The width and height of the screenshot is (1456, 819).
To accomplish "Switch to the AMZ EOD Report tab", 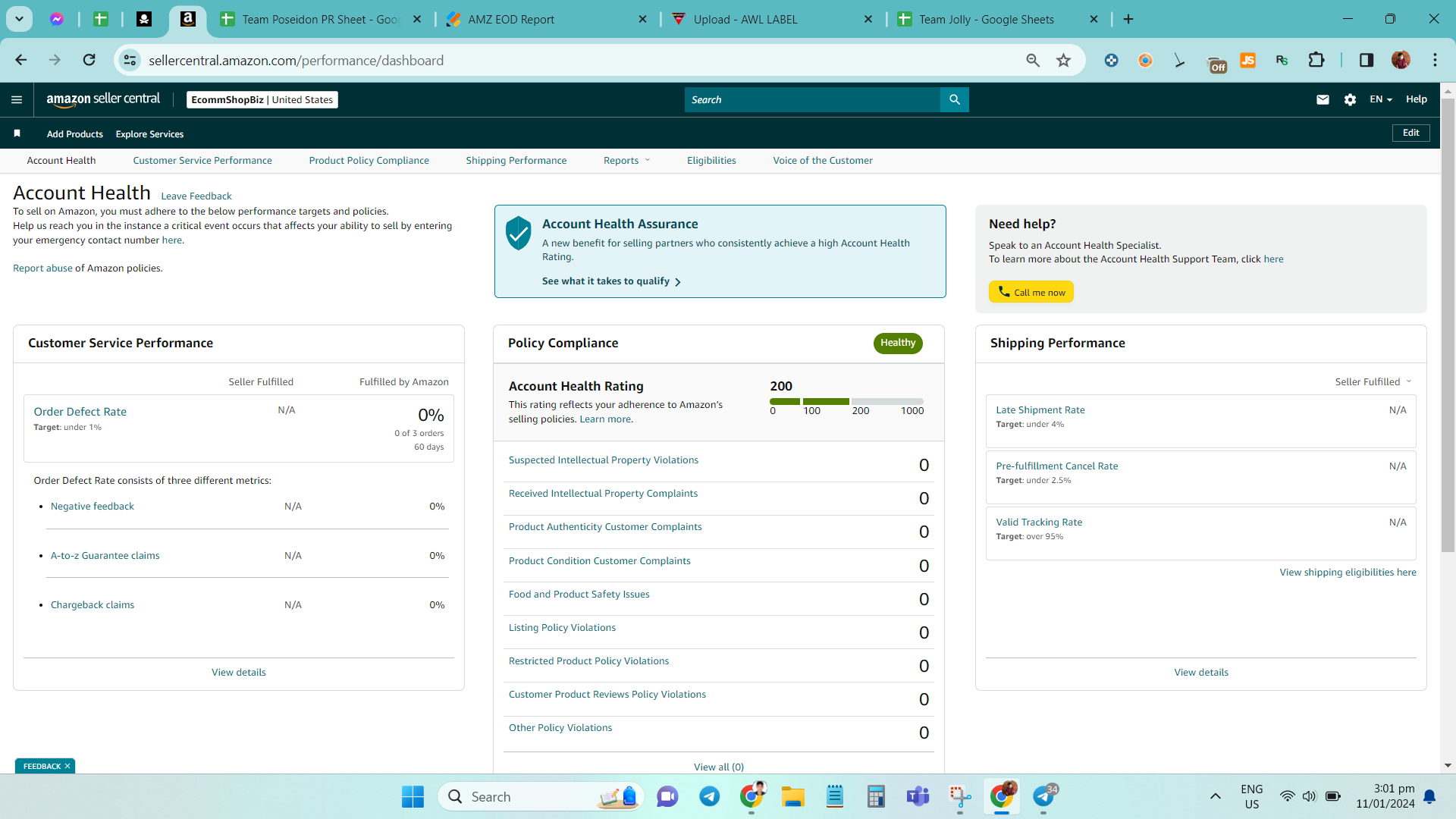I will tap(546, 19).
